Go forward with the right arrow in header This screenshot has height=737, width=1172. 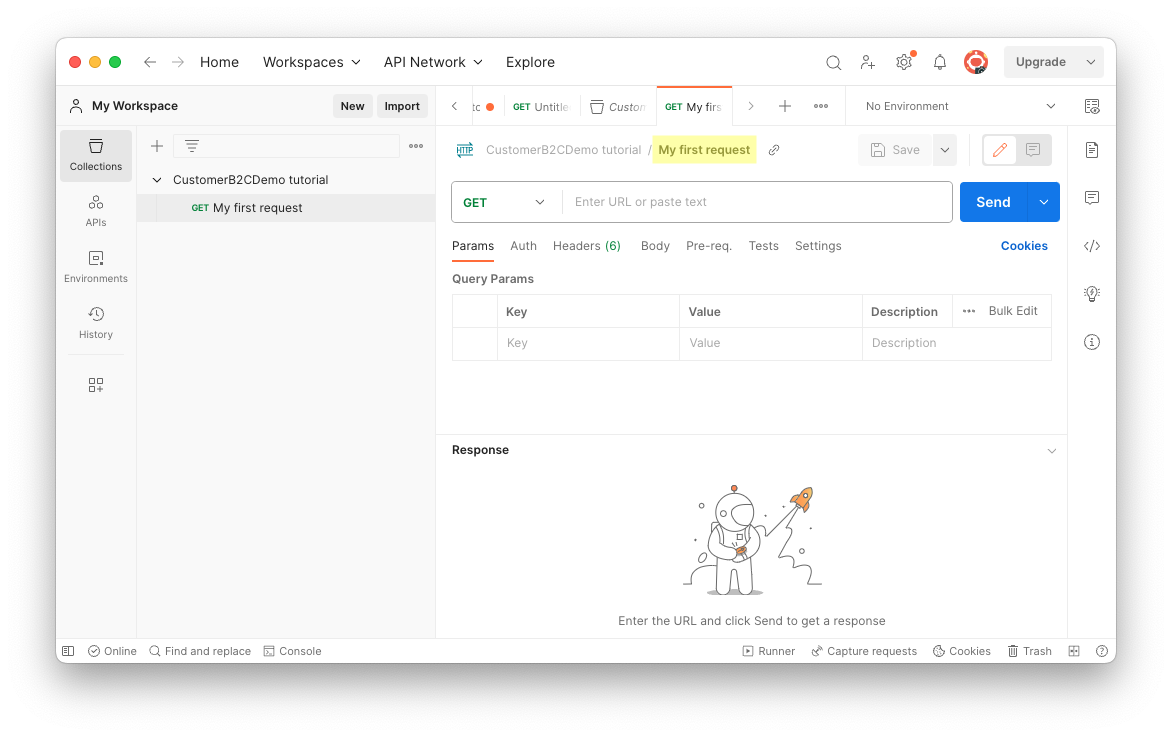[x=177, y=62]
